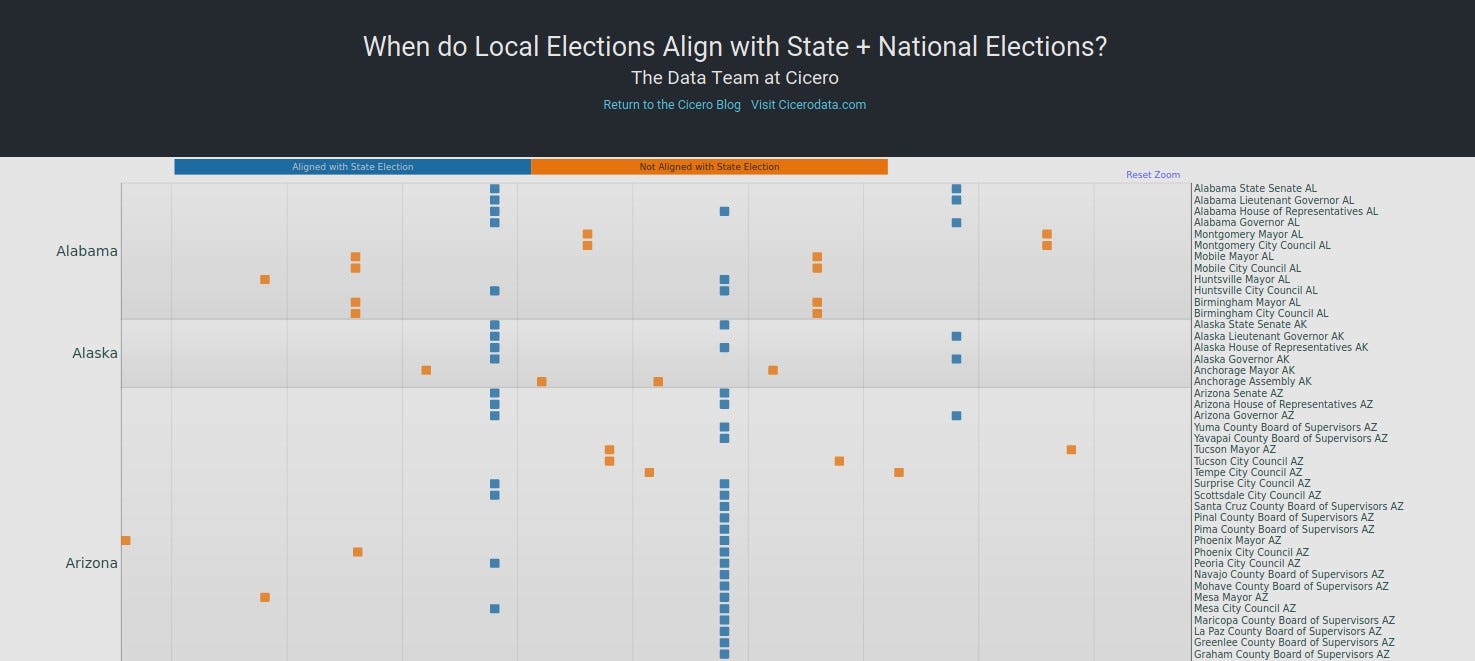This screenshot has height=661, width=1475.
Task: Select the orange marker for Birmingham Mayor AL
Action: (x=817, y=302)
